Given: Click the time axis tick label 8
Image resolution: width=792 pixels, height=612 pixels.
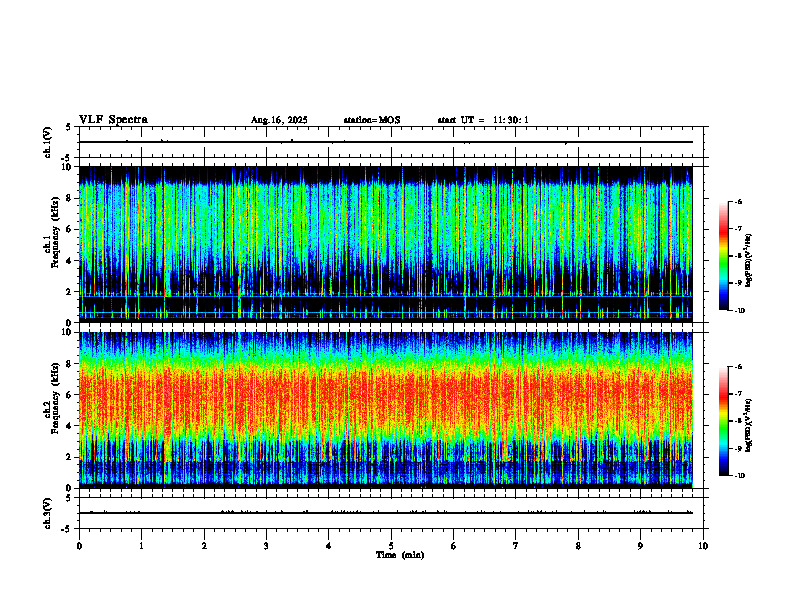Looking at the screenshot, I should point(578,546).
